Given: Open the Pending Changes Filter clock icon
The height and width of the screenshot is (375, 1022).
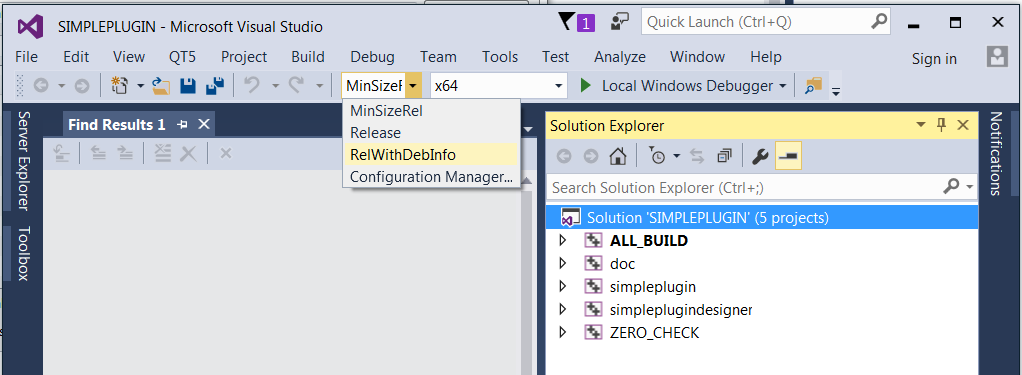Looking at the screenshot, I should [x=658, y=156].
